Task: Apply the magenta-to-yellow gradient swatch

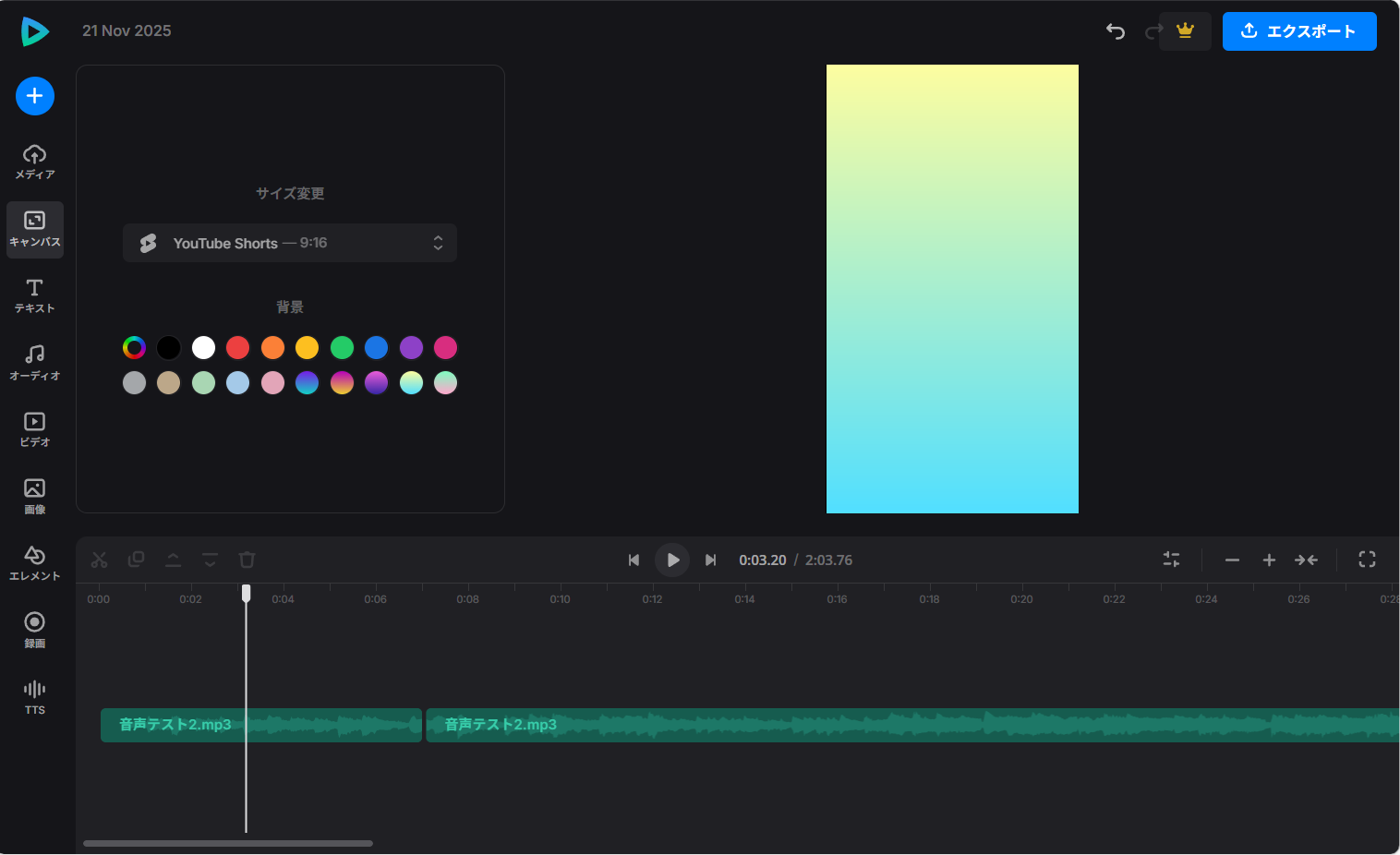Action: point(342,382)
